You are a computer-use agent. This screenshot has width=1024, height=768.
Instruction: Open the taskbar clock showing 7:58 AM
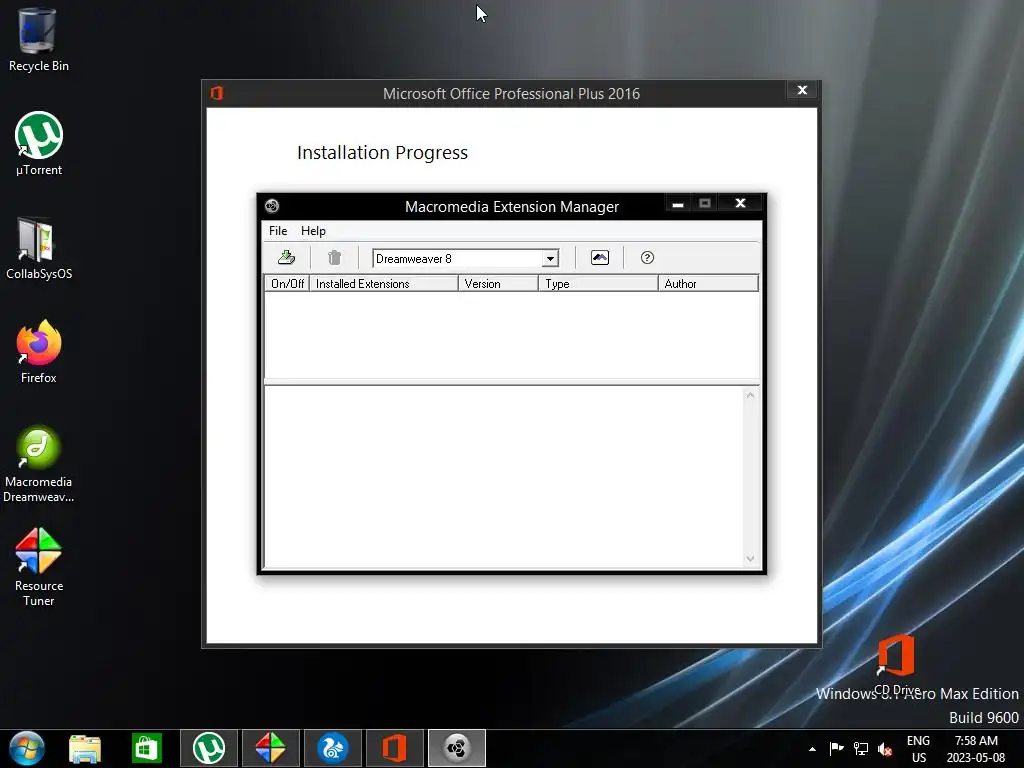click(976, 749)
